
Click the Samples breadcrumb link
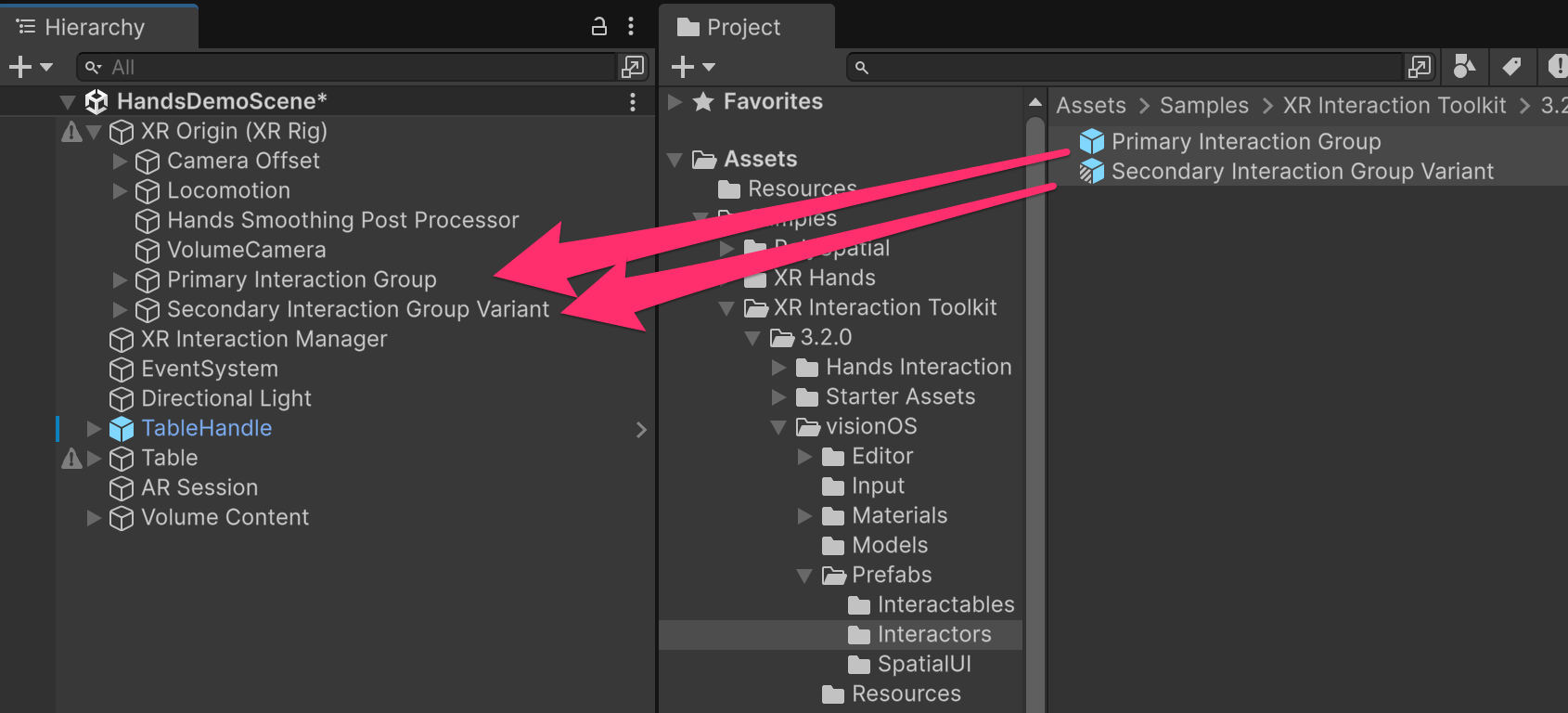1203,106
